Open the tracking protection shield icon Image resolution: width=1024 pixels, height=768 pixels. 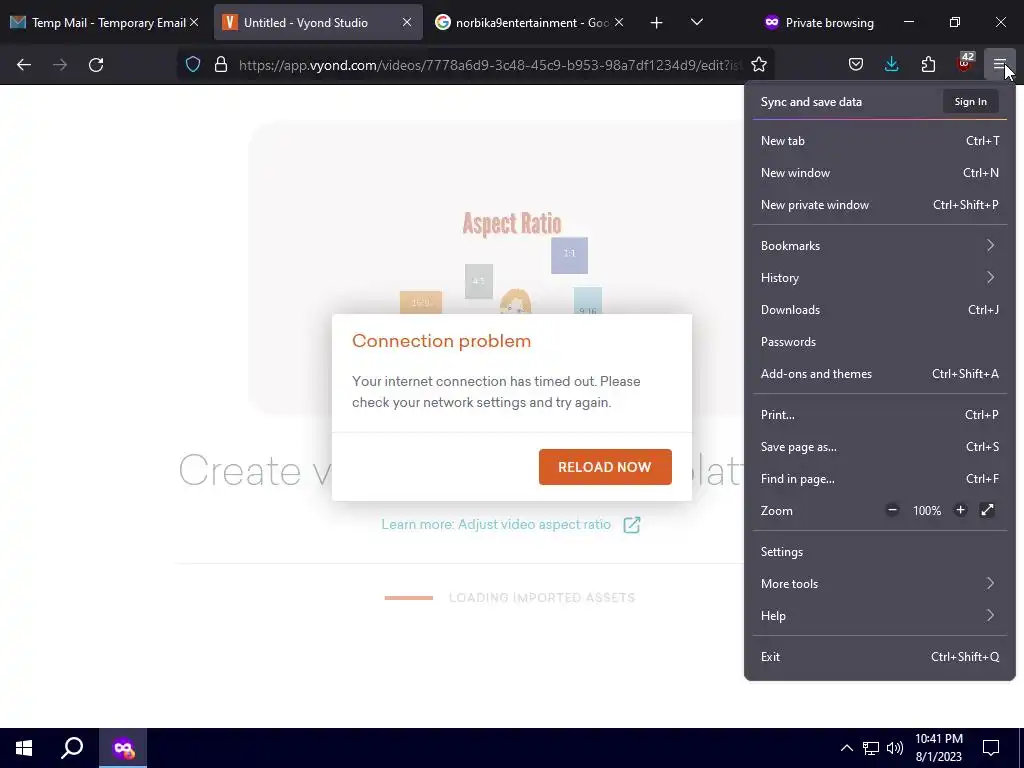tap(193, 65)
